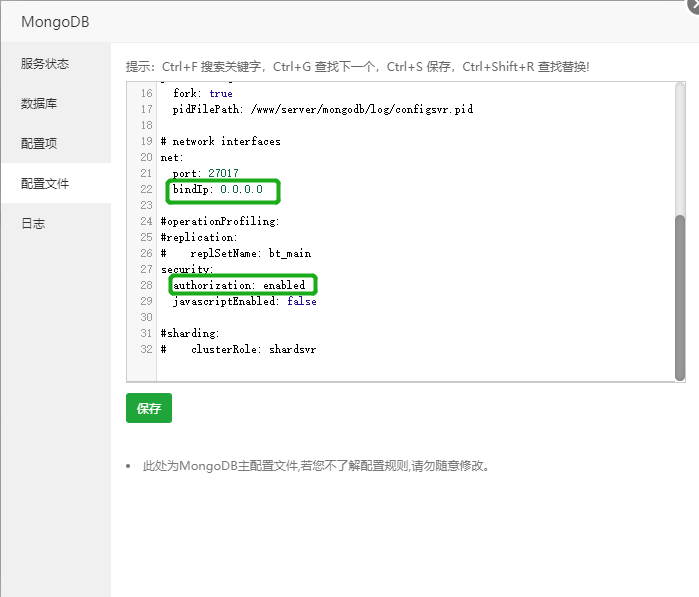Viewport: 699px width, 597px height.
Task: Click line number 28 in gutter
Action: [x=146, y=285]
